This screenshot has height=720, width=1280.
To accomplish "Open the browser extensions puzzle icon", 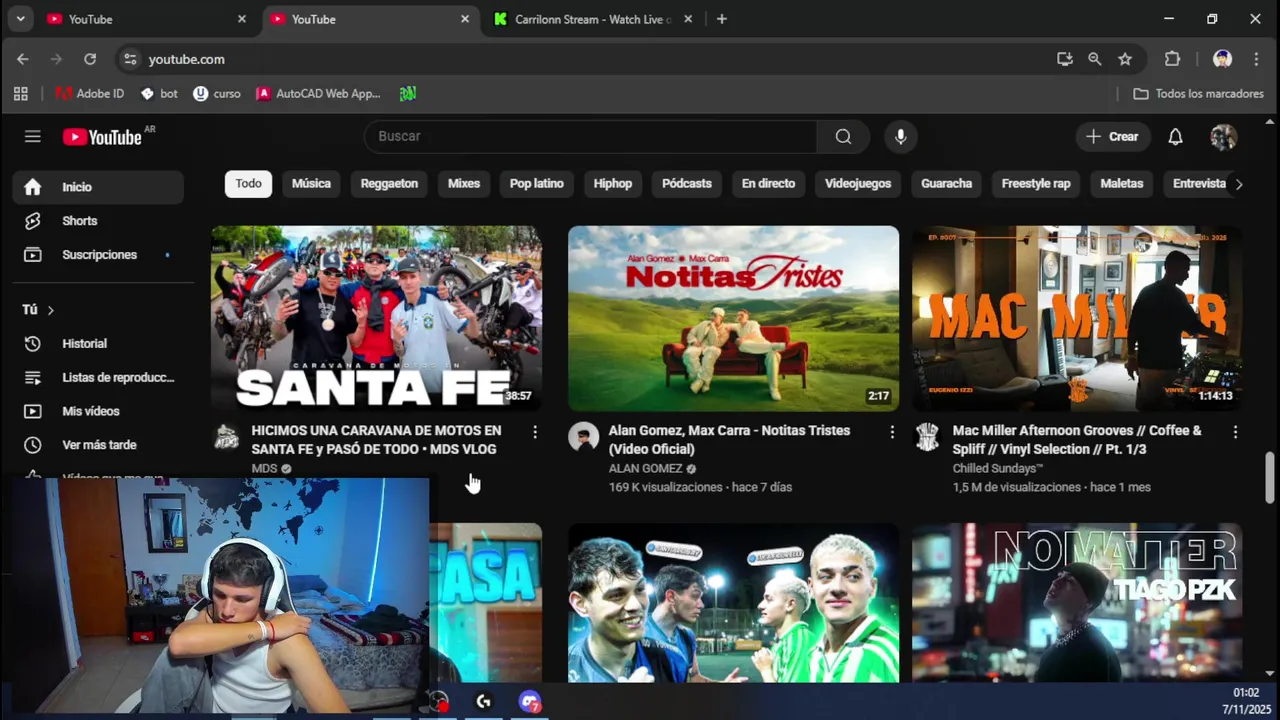I will tap(1173, 59).
